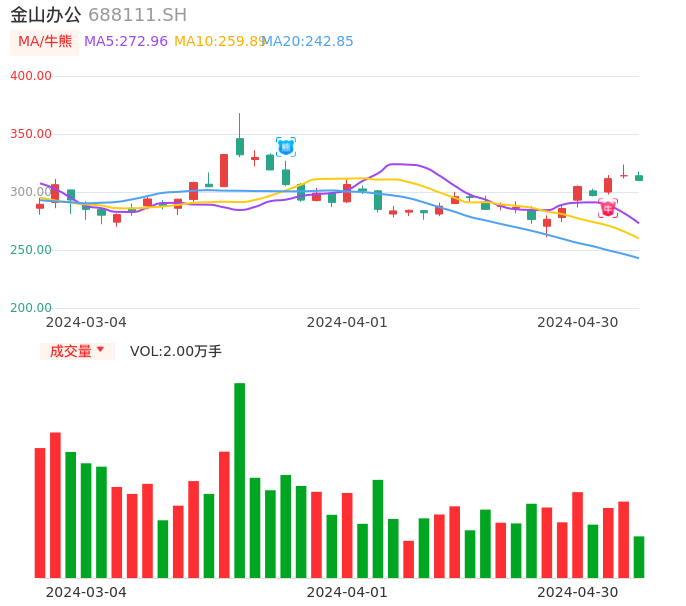The width and height of the screenshot is (686, 606).
Task: Click the MA5:272.96 legend label
Action: tap(126, 42)
